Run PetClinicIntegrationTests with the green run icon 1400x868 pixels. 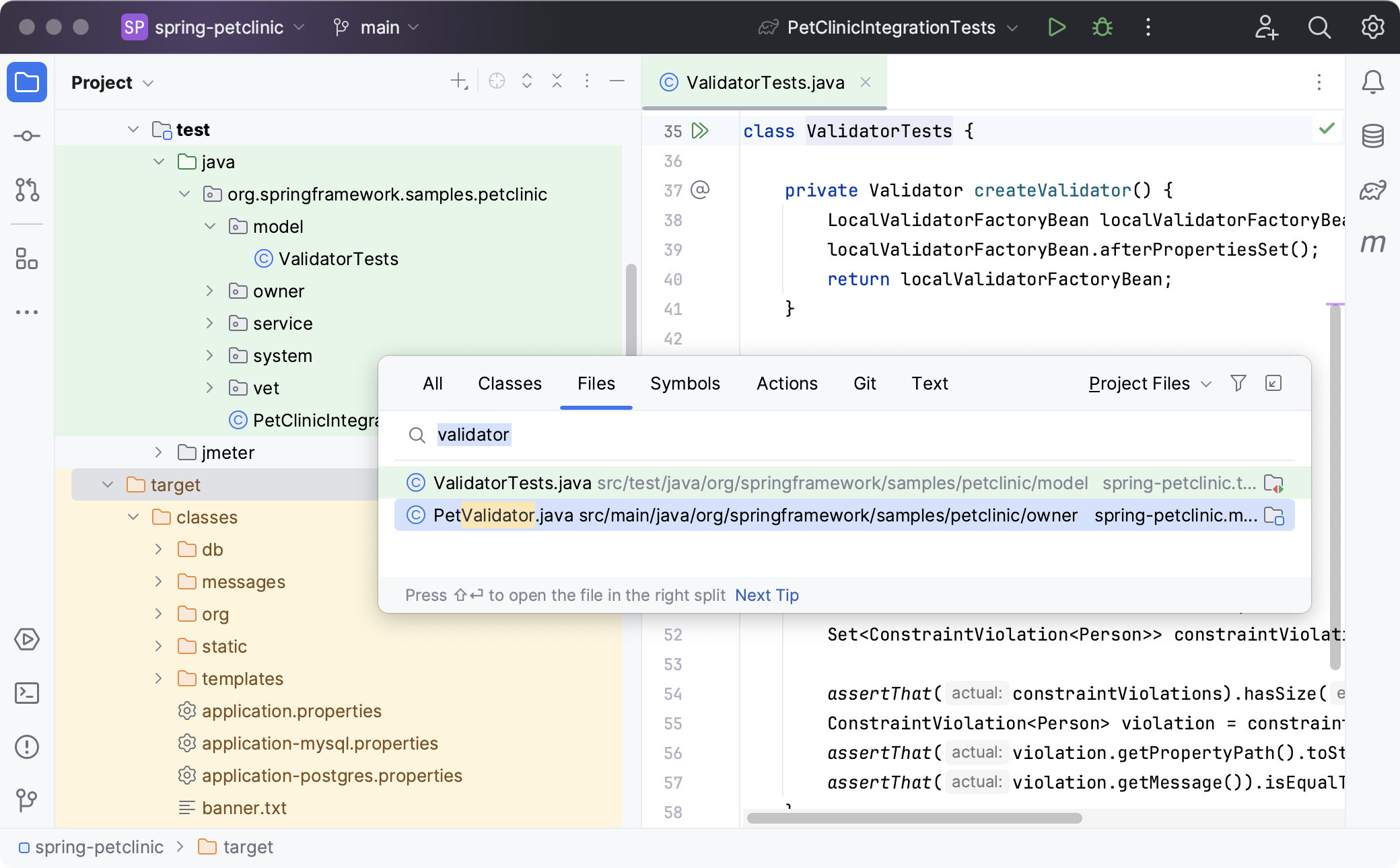pyautogui.click(x=1056, y=28)
